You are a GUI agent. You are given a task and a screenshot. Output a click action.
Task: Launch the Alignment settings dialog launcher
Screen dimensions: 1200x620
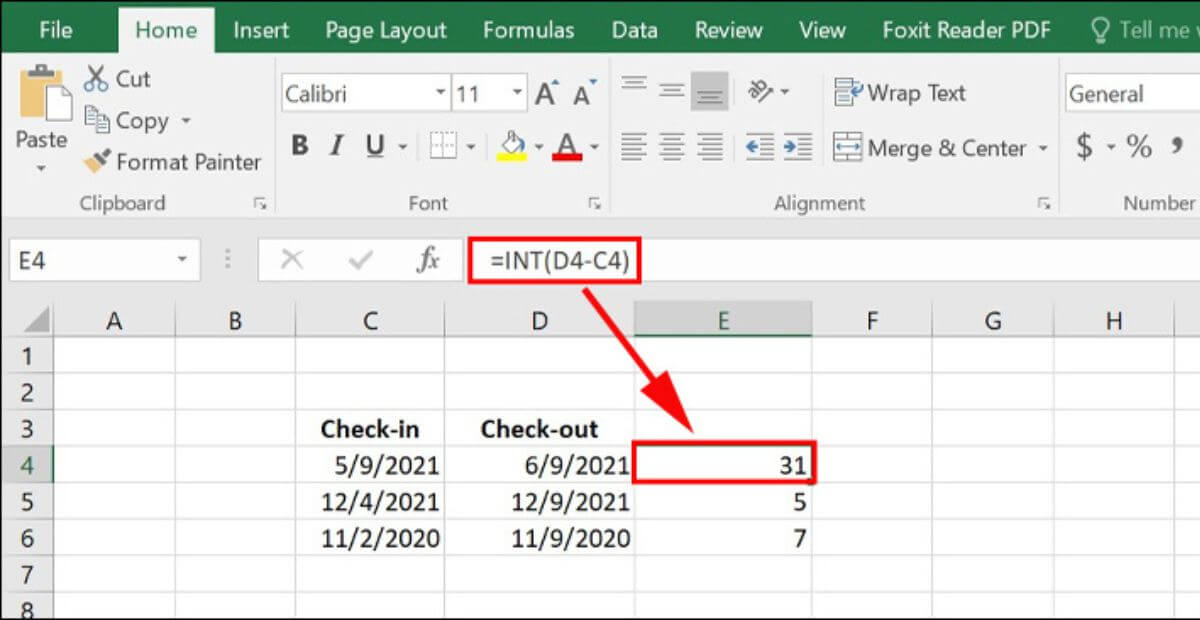pyautogui.click(x=1044, y=204)
